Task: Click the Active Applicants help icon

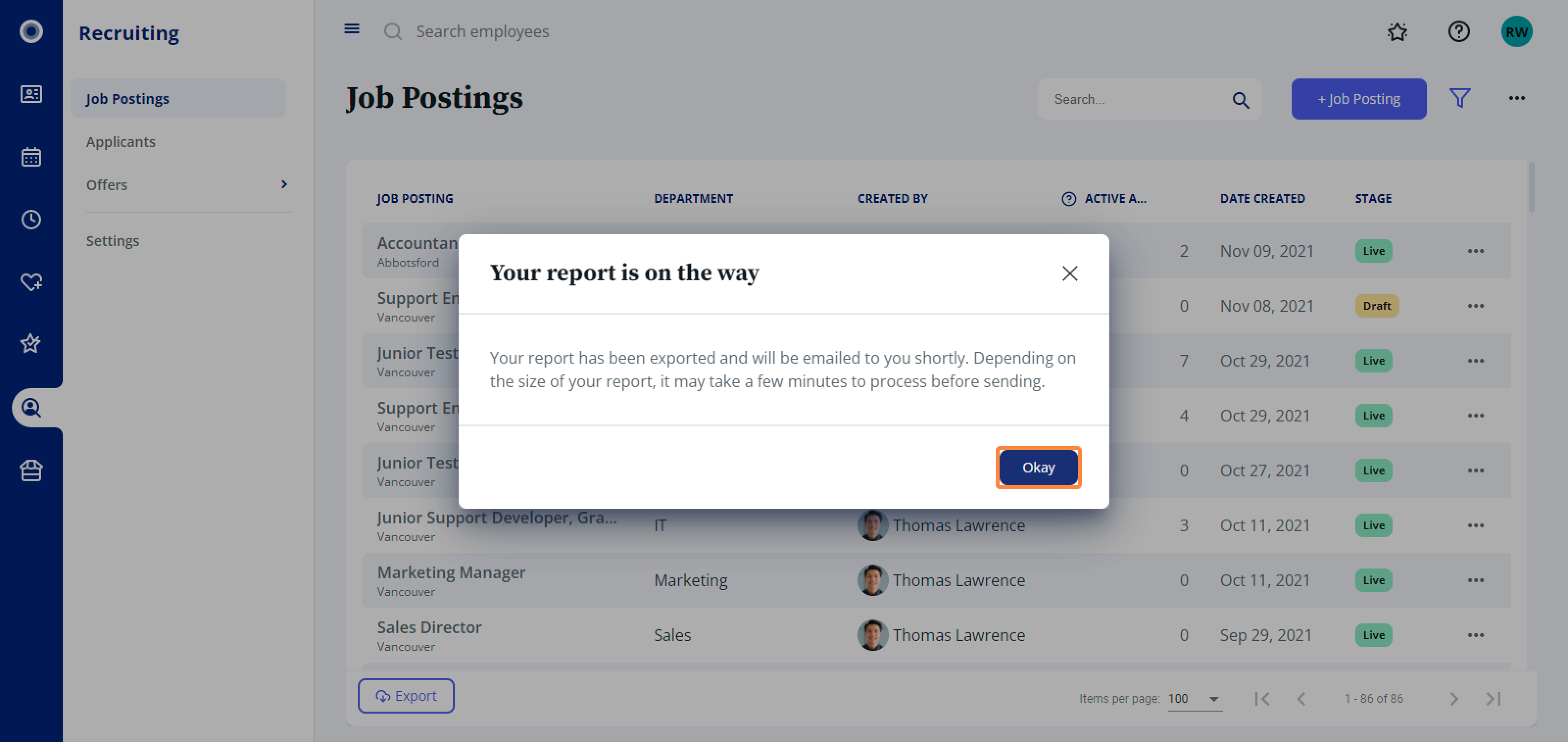Action: pyautogui.click(x=1069, y=199)
